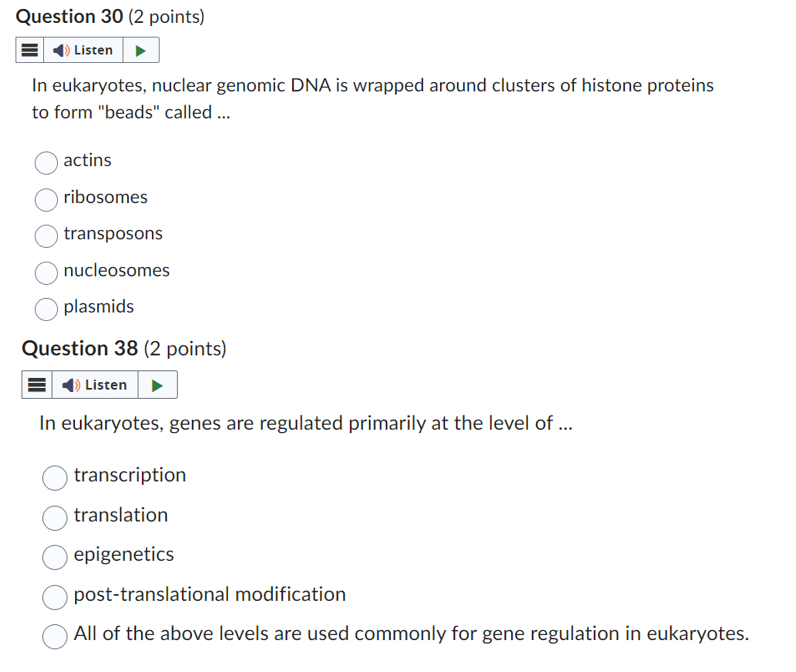
Task: Select "transcription" for Question 38
Action: click(x=55, y=478)
